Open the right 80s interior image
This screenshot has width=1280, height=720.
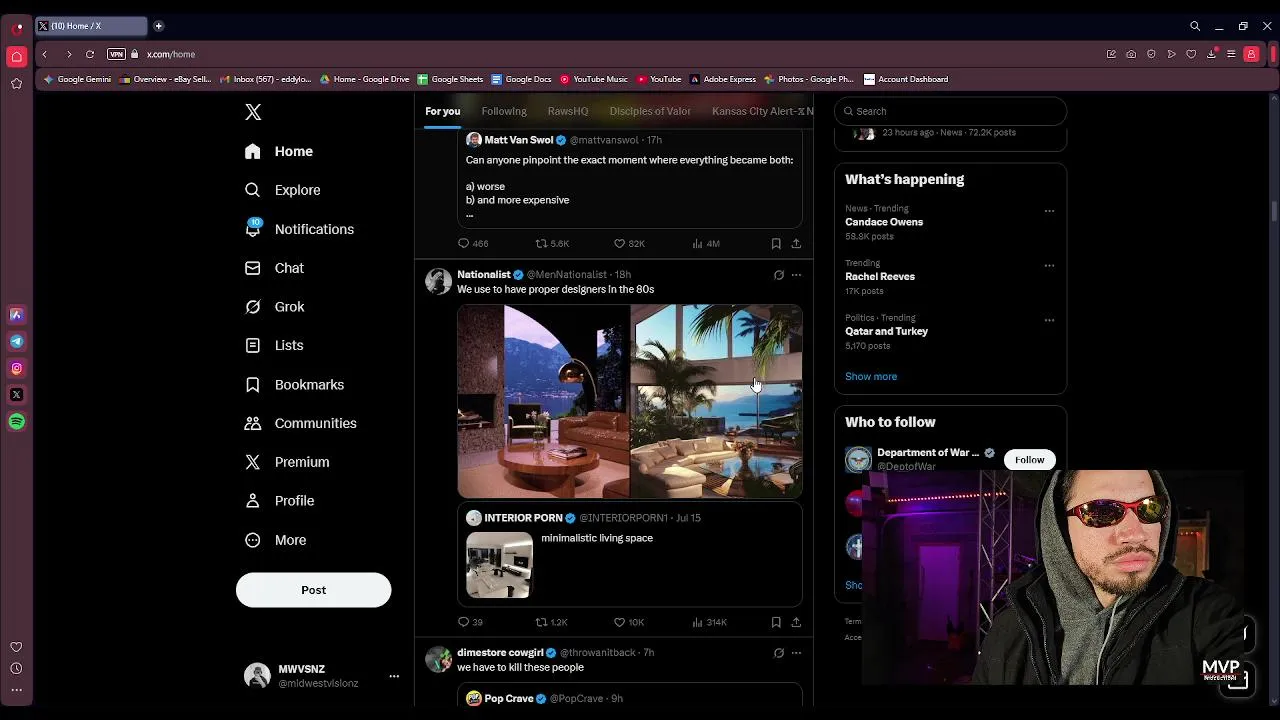pyautogui.click(x=716, y=401)
